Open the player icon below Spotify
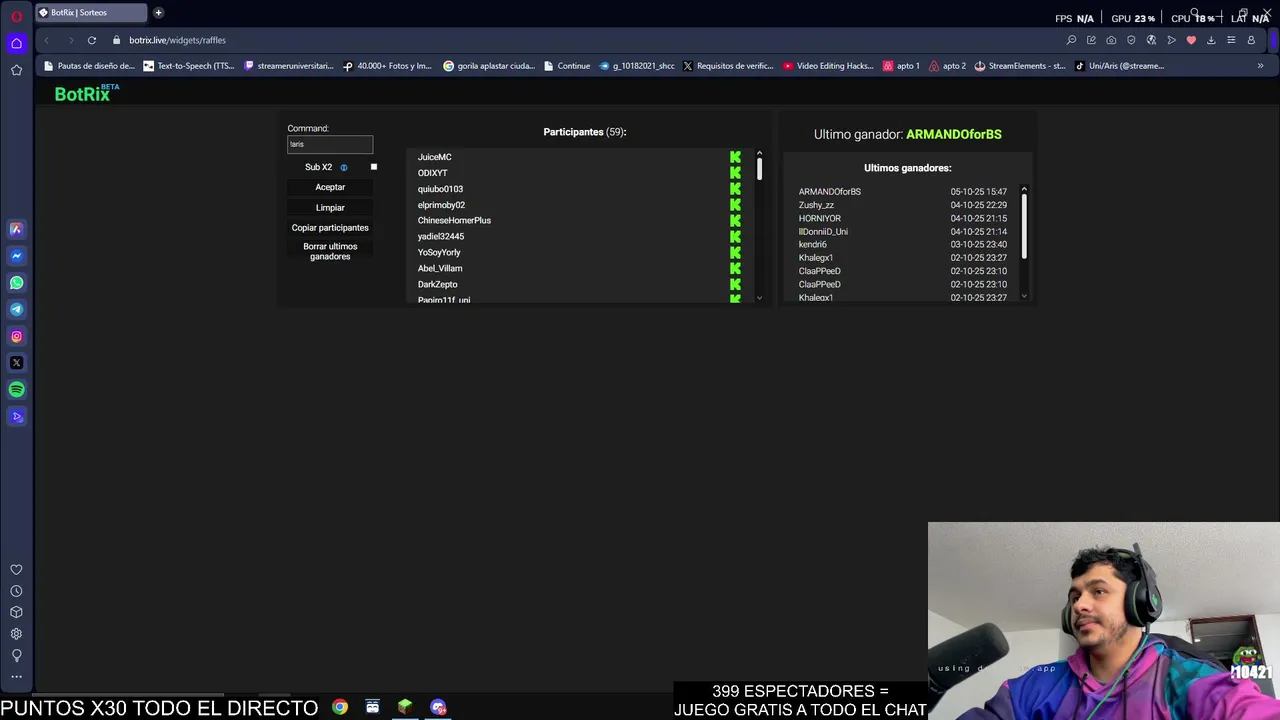Screen dimensions: 1280x720 (x=16, y=417)
